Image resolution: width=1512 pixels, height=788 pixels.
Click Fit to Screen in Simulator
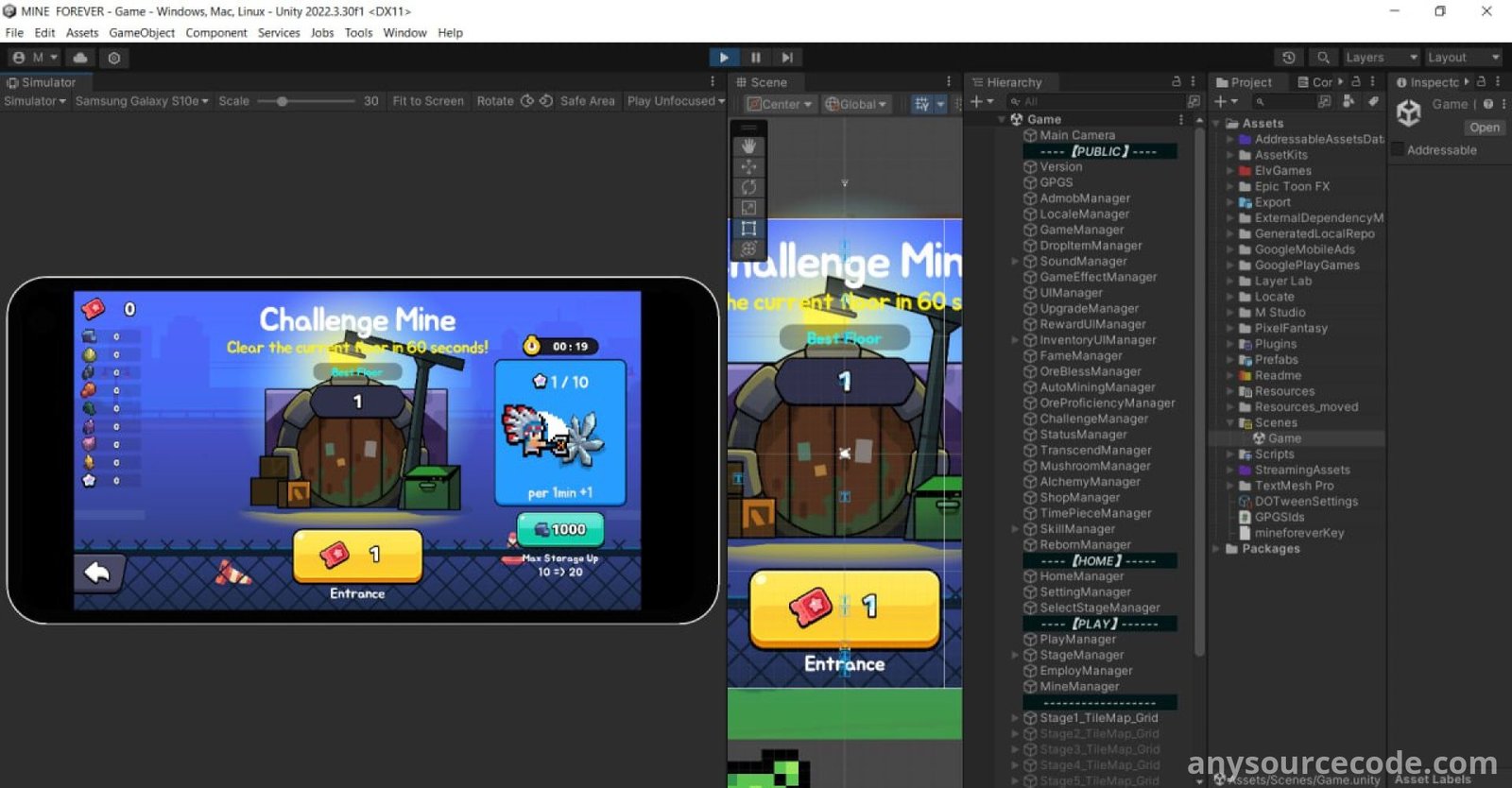coord(428,101)
